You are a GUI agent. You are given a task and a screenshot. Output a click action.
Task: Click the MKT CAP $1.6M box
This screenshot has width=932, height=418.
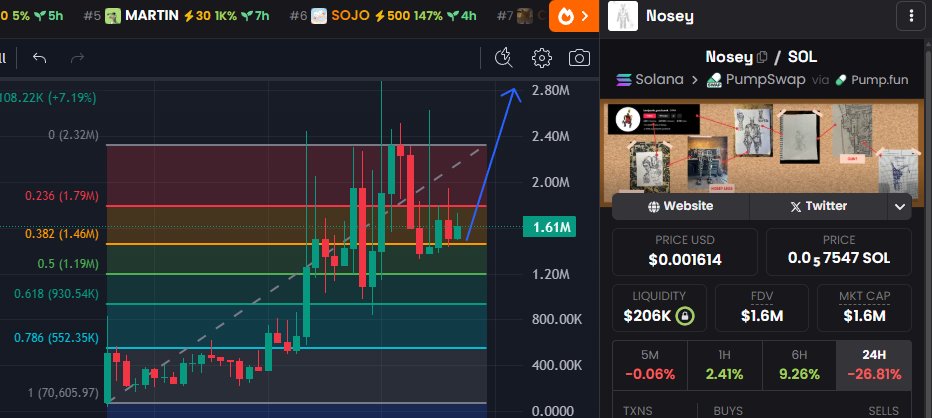[x=864, y=307]
